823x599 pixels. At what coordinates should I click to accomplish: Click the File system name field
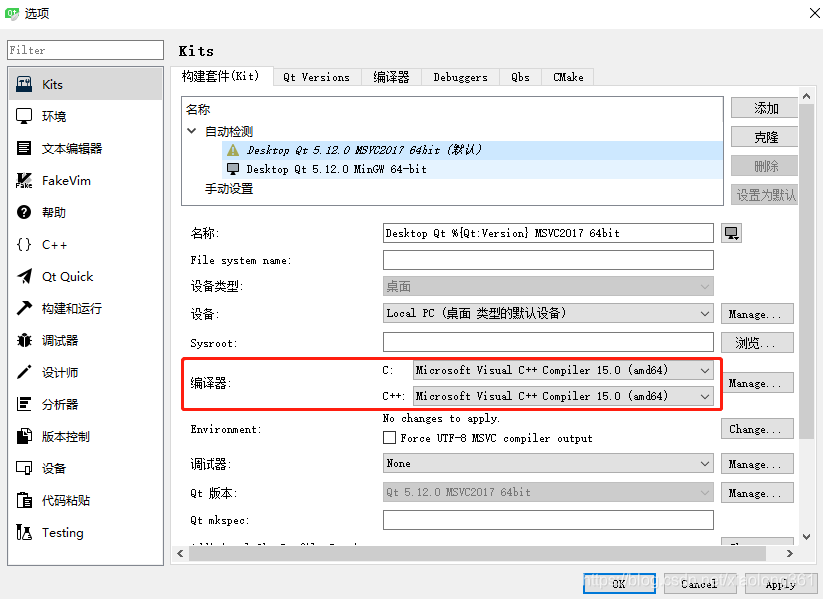(x=548, y=260)
